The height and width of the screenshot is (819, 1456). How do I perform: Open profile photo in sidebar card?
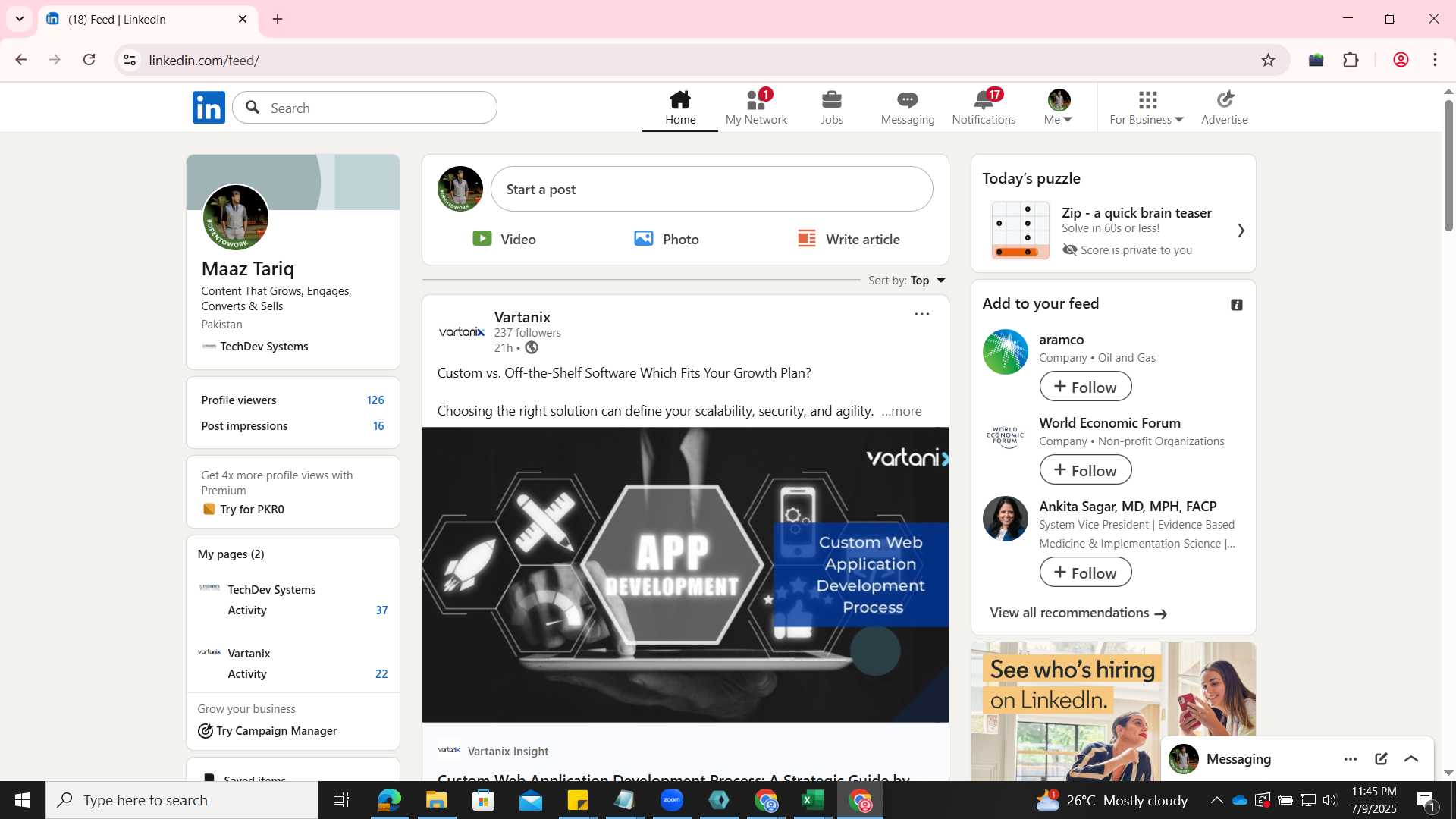236,218
